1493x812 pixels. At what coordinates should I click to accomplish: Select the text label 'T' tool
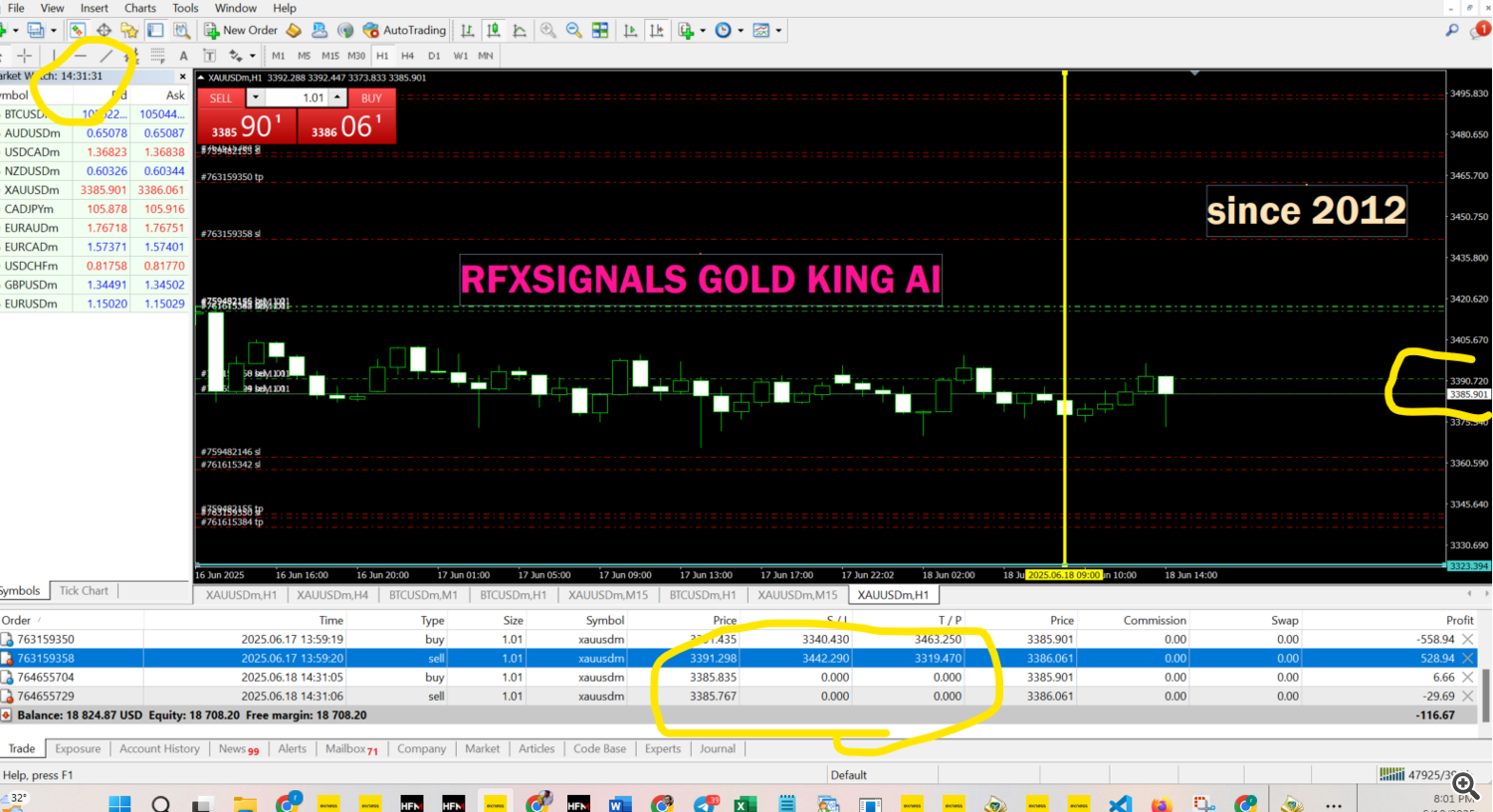[x=209, y=56]
